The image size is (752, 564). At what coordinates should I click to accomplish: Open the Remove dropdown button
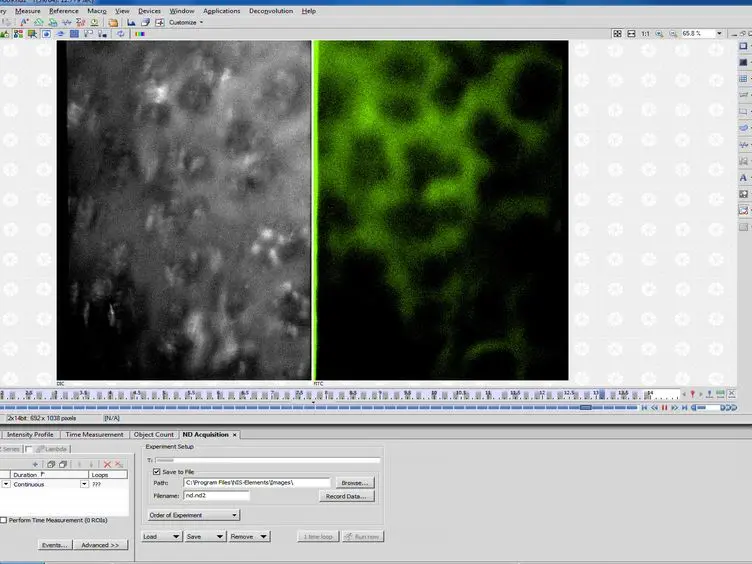pyautogui.click(x=249, y=537)
